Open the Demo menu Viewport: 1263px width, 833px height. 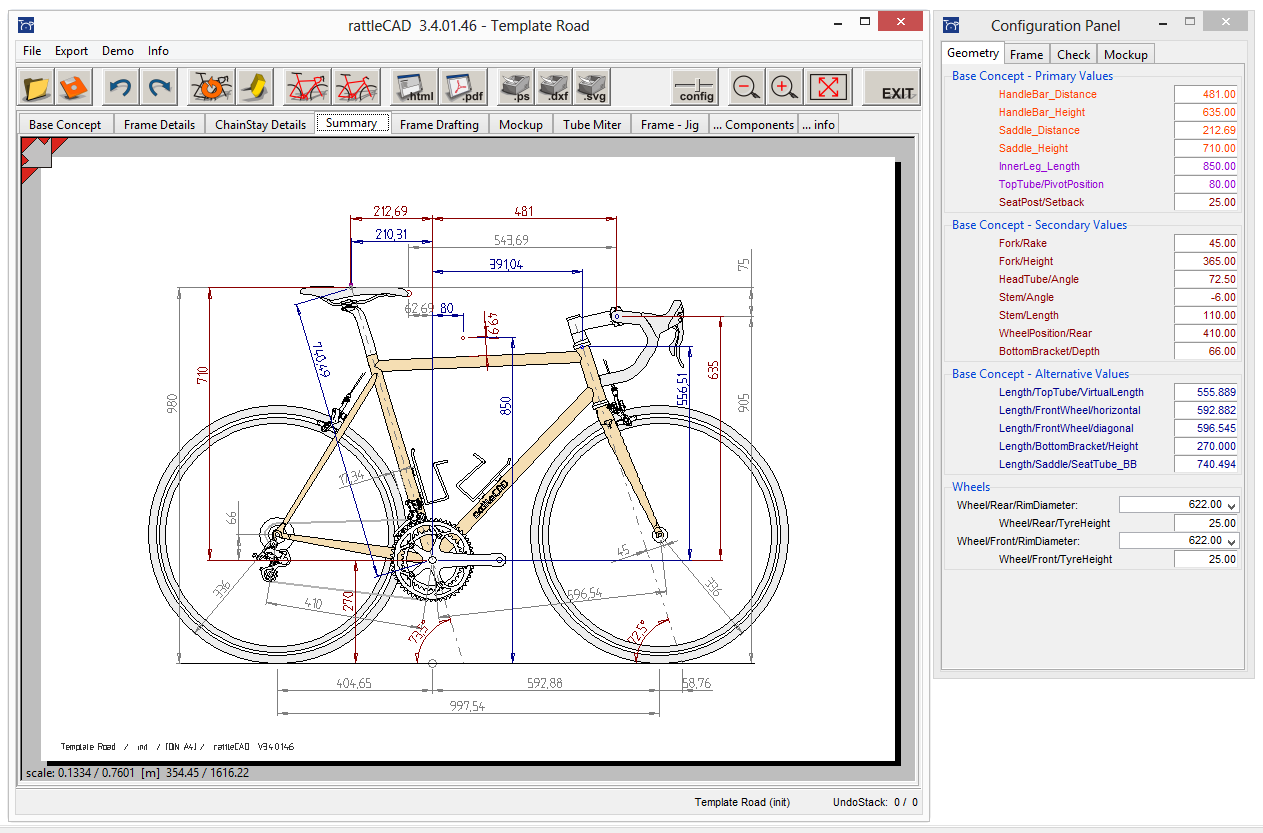pyautogui.click(x=118, y=51)
